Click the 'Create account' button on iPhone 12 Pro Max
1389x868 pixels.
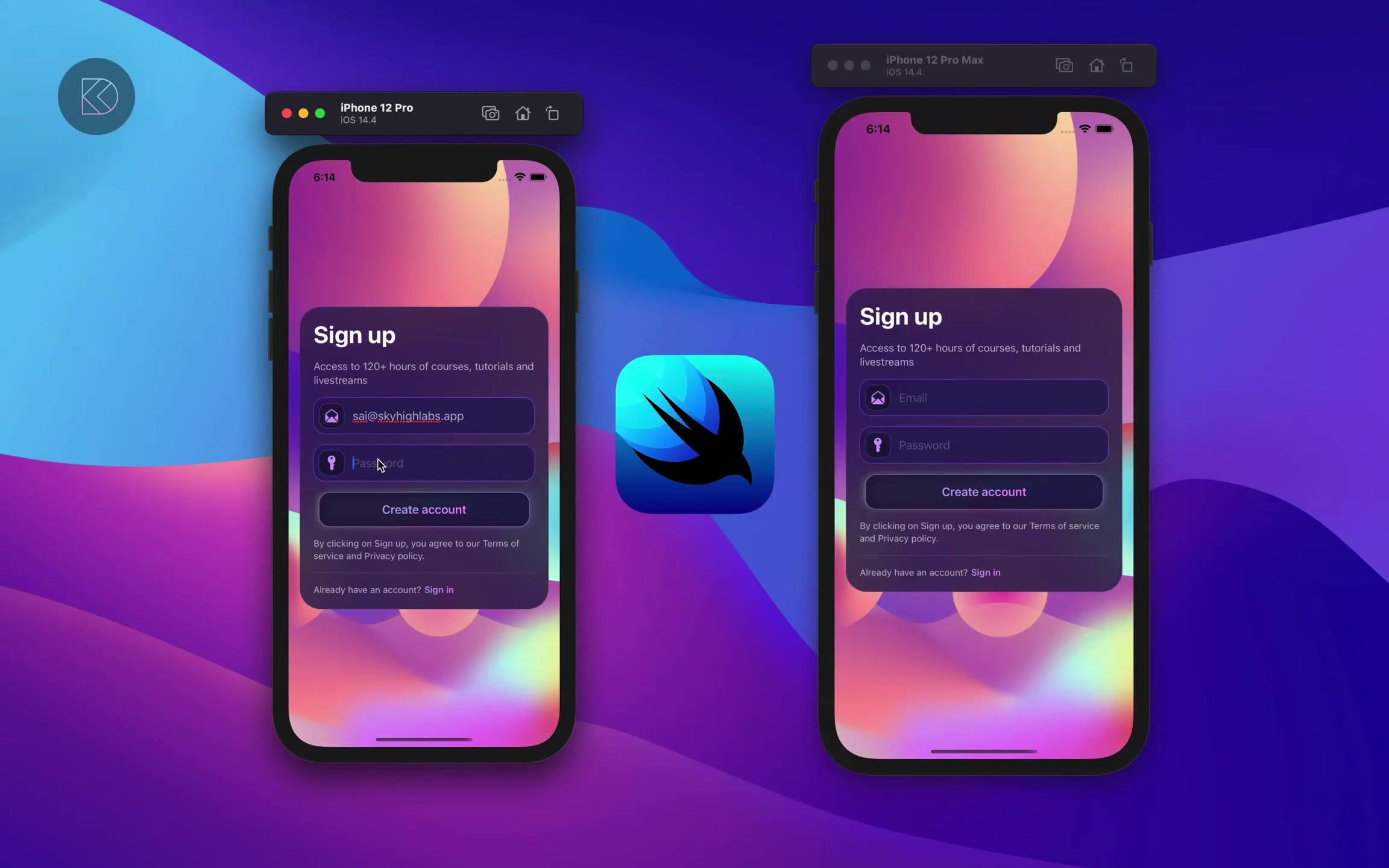(984, 491)
